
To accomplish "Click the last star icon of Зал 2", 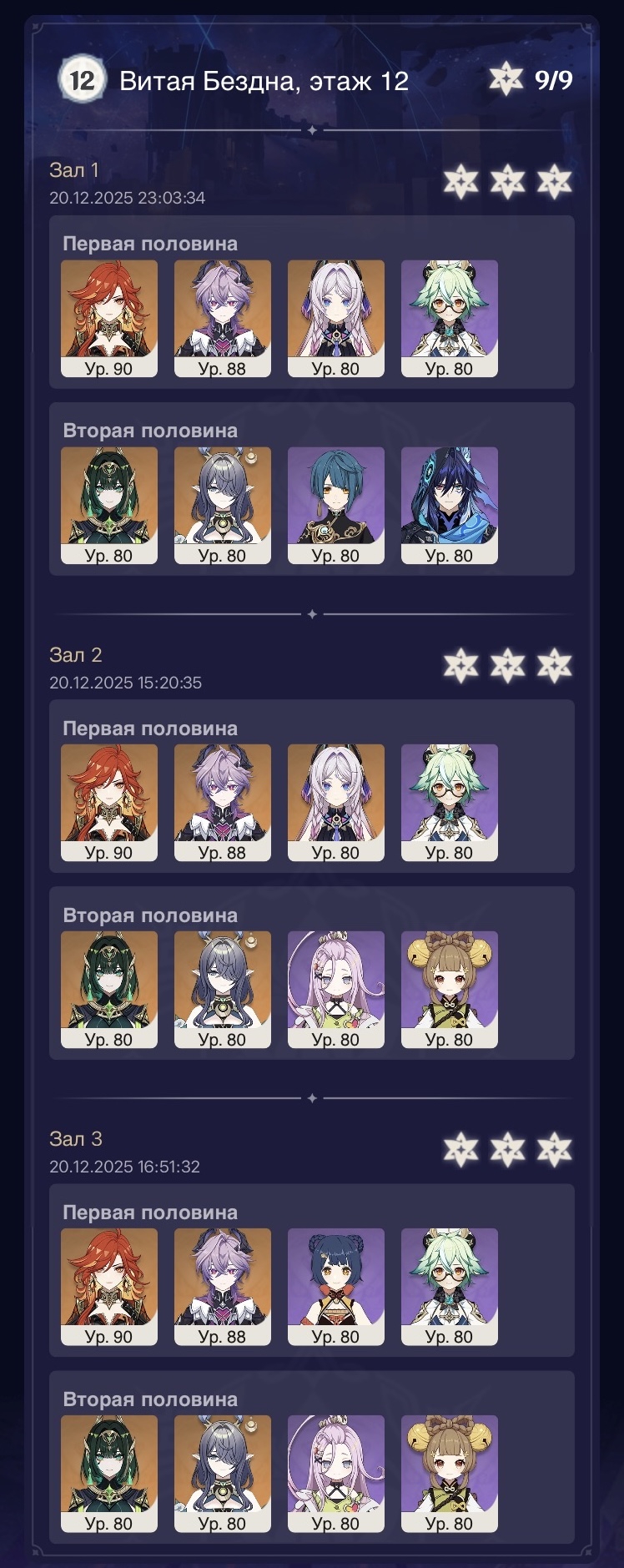I will coord(555,665).
